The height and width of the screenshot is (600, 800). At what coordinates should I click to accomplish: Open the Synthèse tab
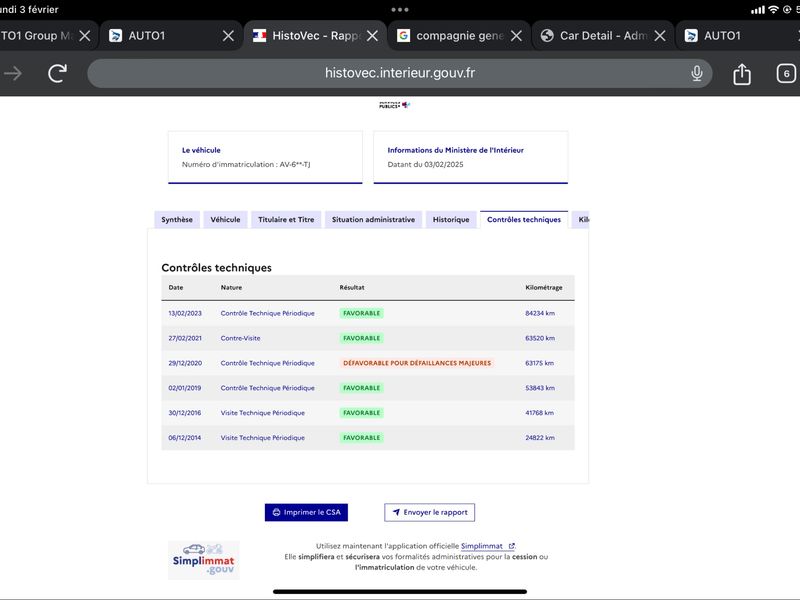pos(177,219)
